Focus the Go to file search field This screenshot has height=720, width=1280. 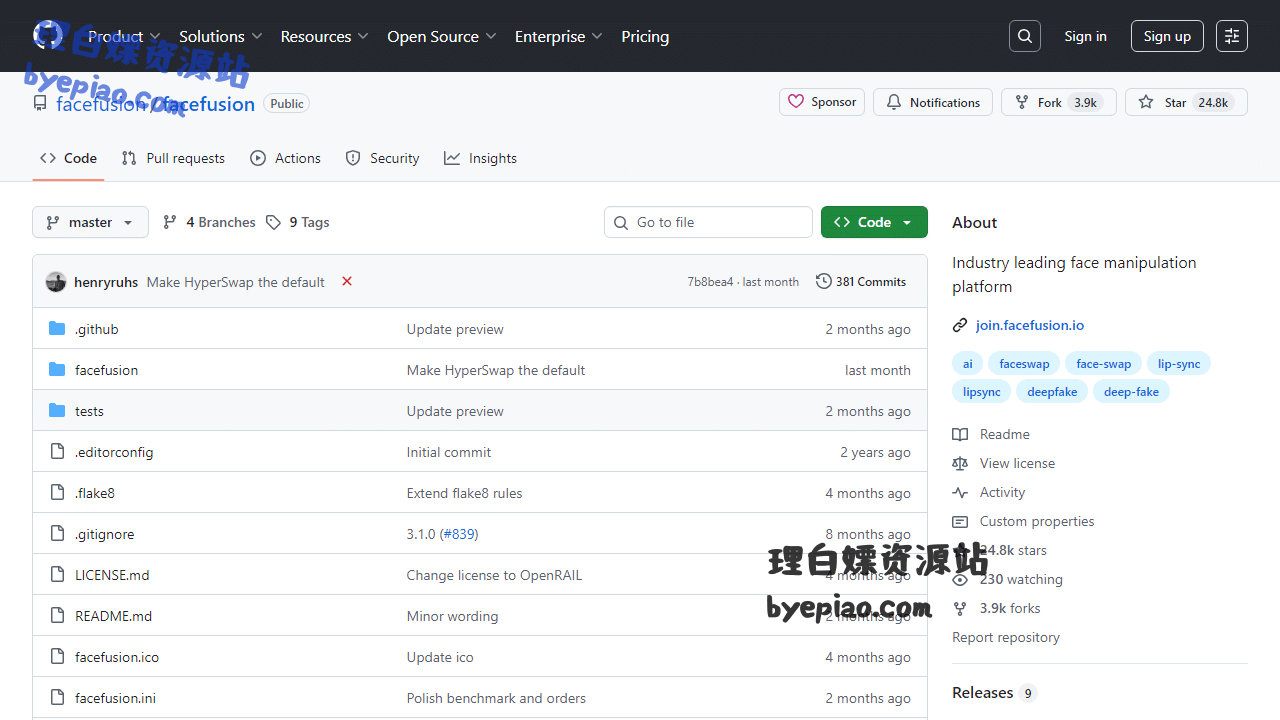[x=708, y=222]
